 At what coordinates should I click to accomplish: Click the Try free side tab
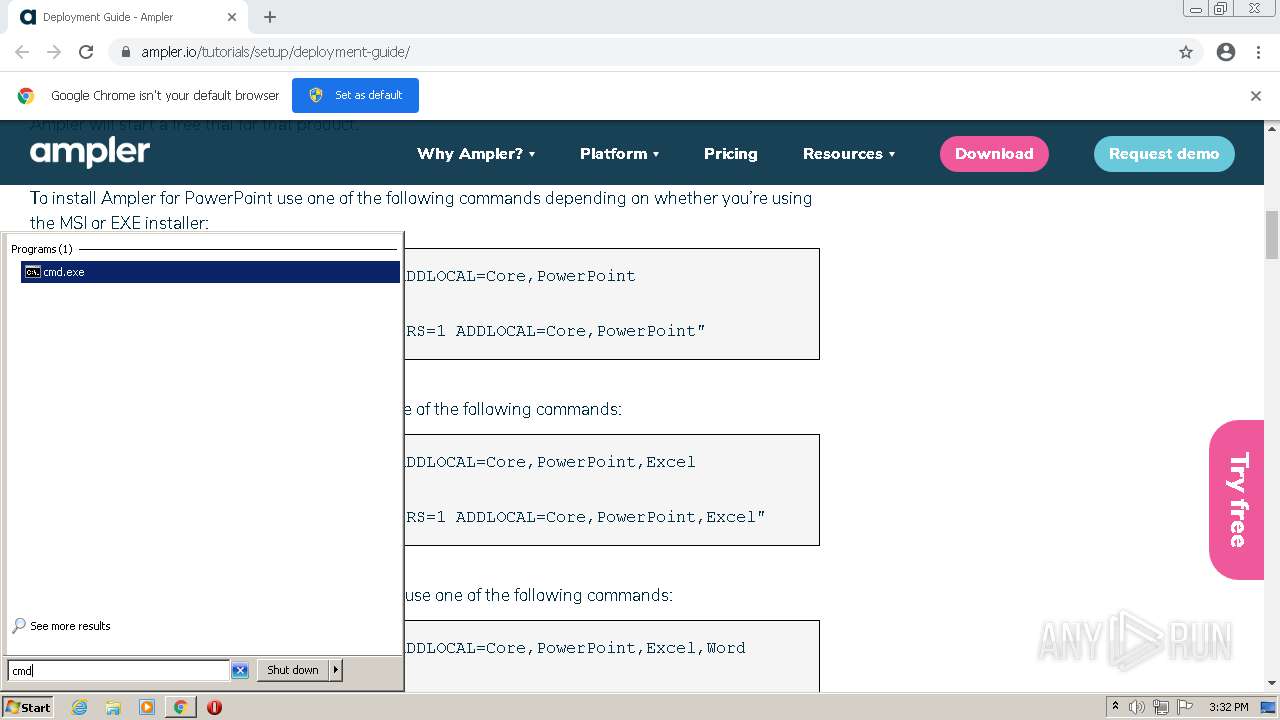[1237, 500]
